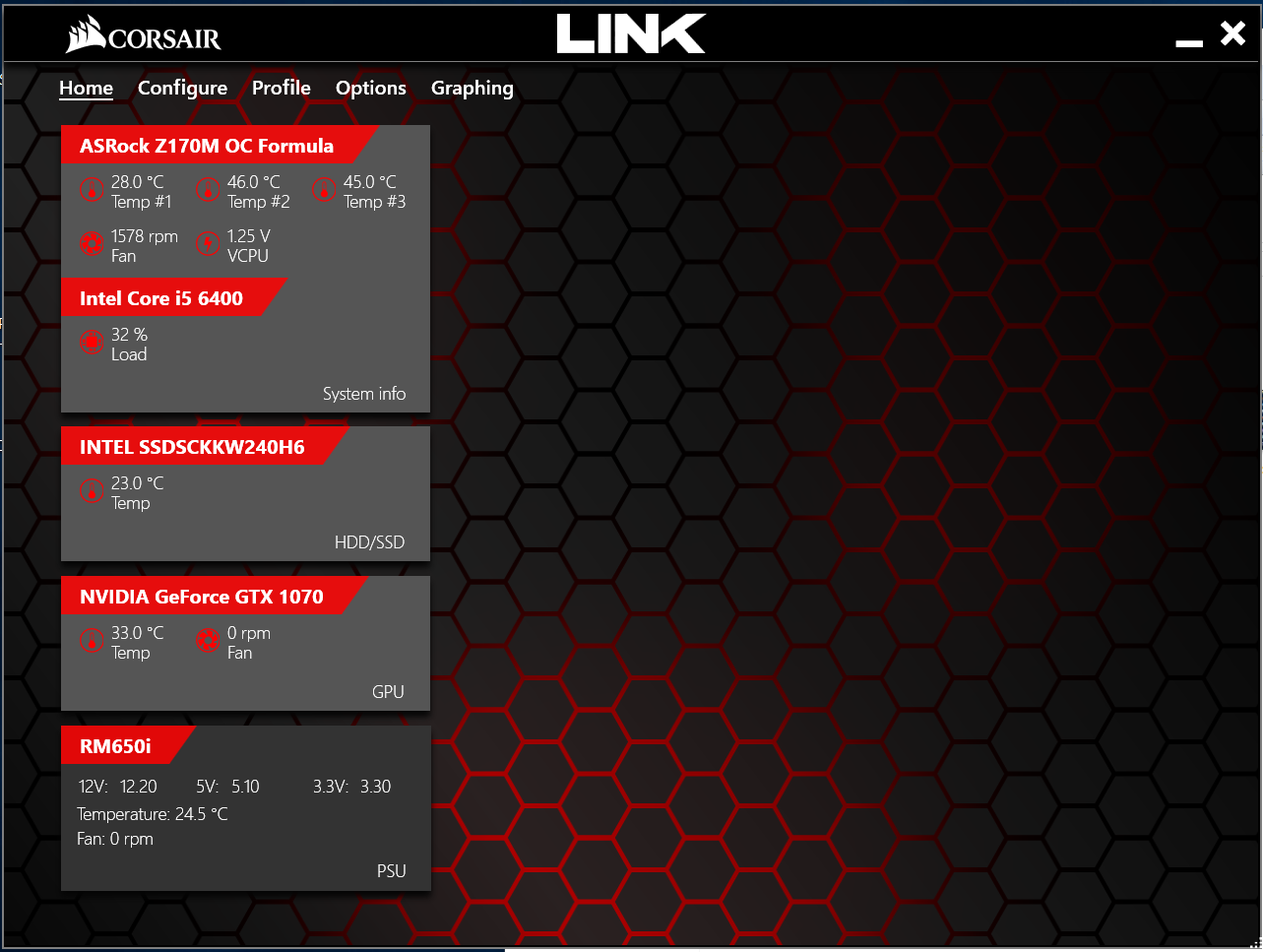Click the LINK title logo
1263x952 pixels.
pos(631,33)
